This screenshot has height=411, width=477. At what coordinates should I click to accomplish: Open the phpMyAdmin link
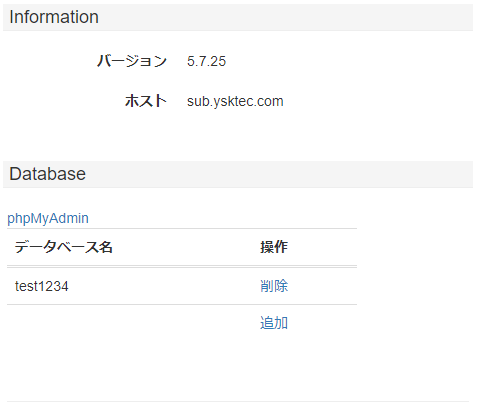48,218
